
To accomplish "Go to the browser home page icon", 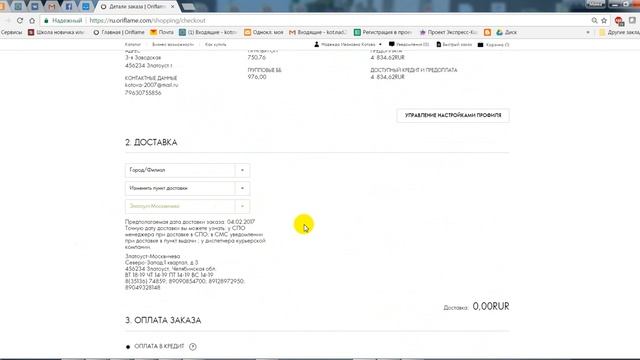I will tap(32, 20).
